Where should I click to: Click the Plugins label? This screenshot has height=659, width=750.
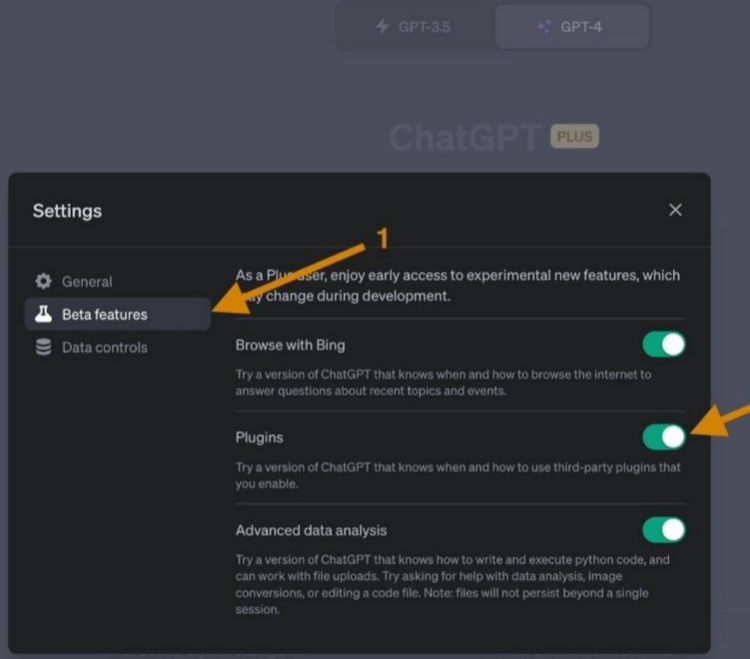pos(259,438)
